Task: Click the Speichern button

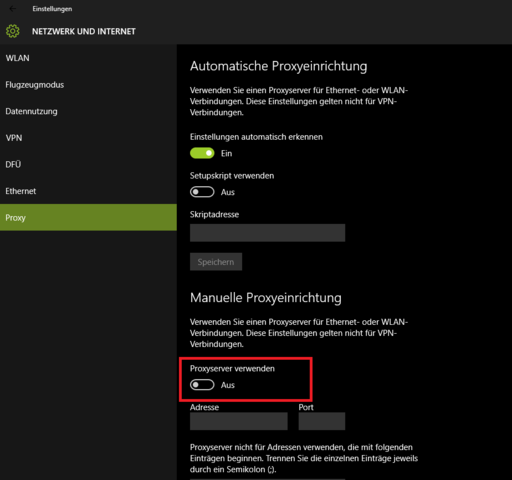Action: point(216,262)
